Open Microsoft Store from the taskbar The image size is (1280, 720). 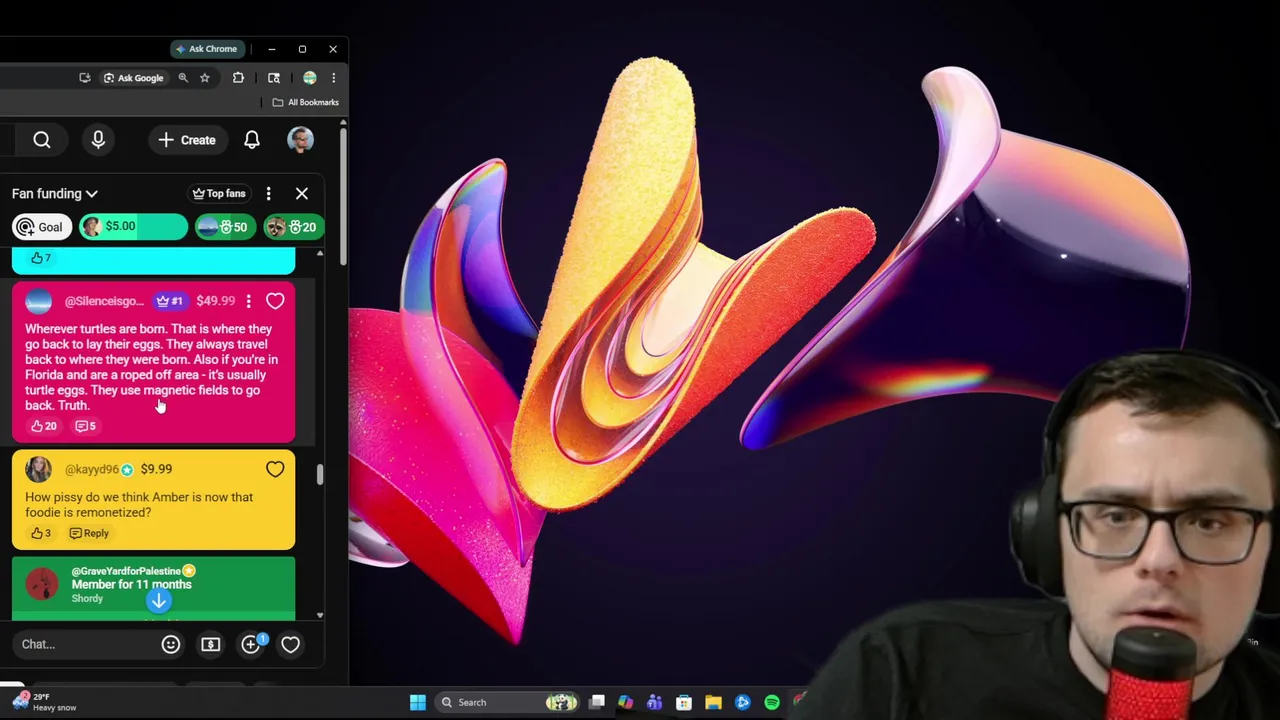click(x=684, y=702)
